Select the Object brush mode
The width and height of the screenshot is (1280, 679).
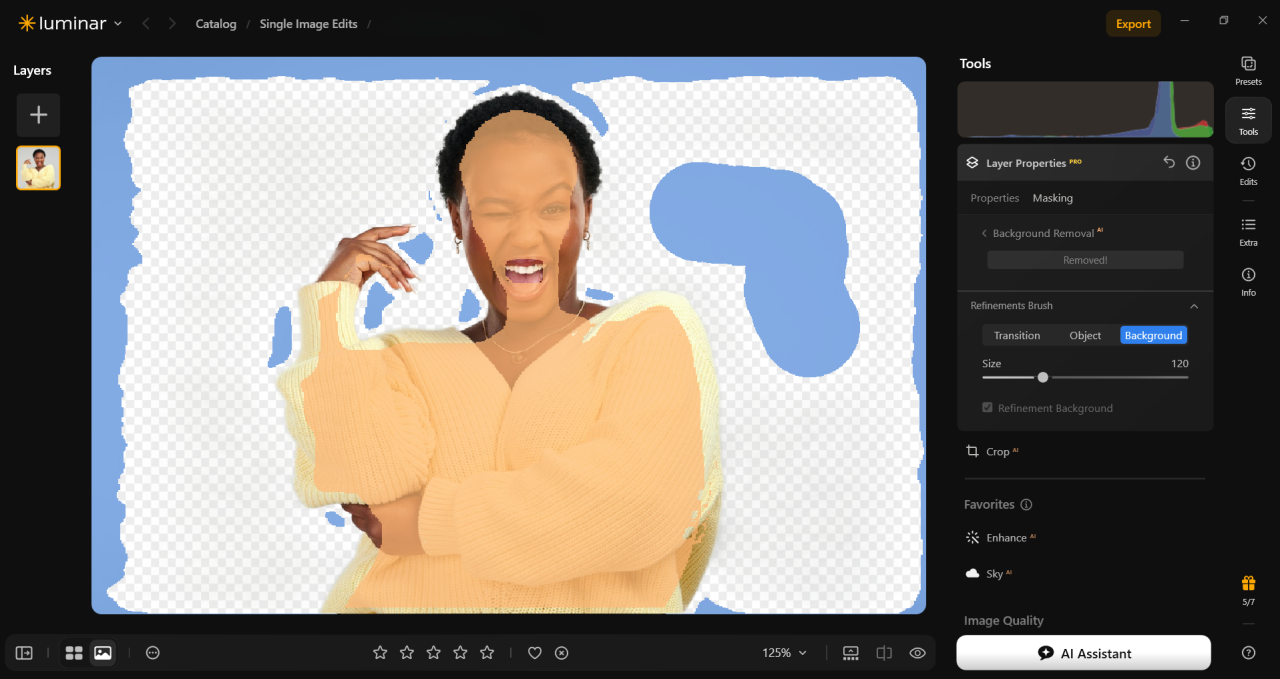(x=1085, y=336)
